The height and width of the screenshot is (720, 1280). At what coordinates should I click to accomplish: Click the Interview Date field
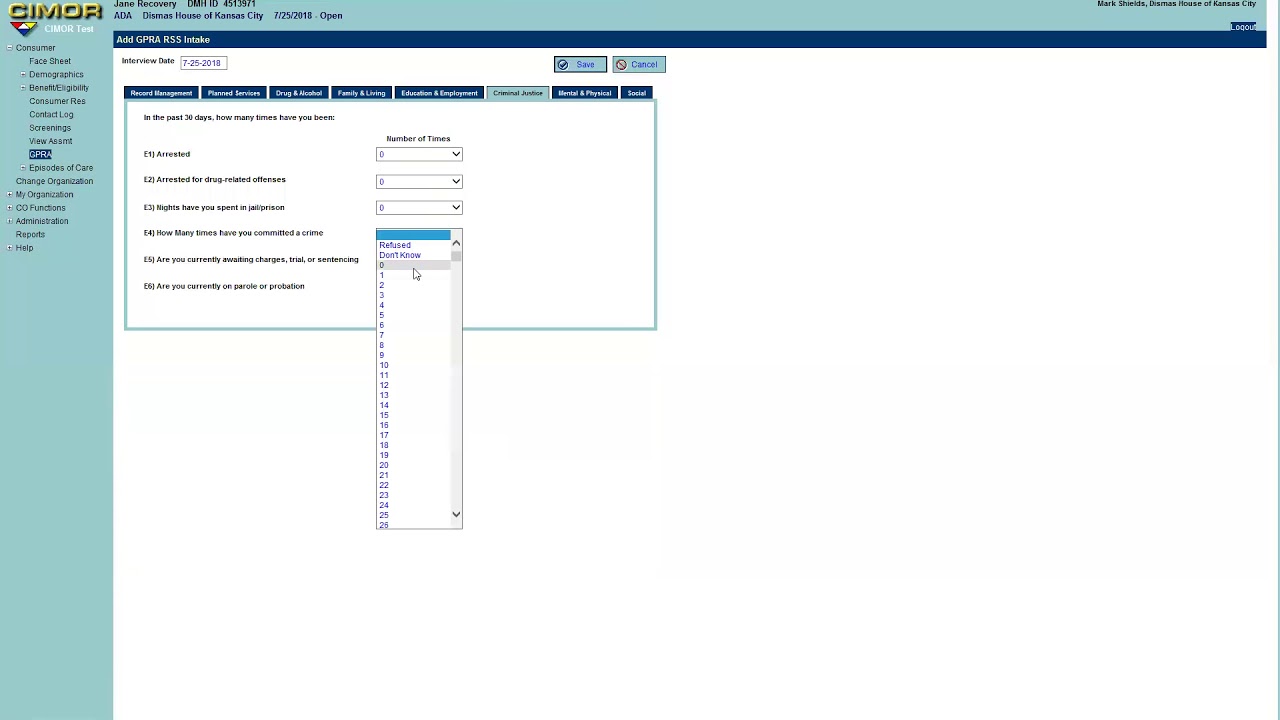point(204,63)
